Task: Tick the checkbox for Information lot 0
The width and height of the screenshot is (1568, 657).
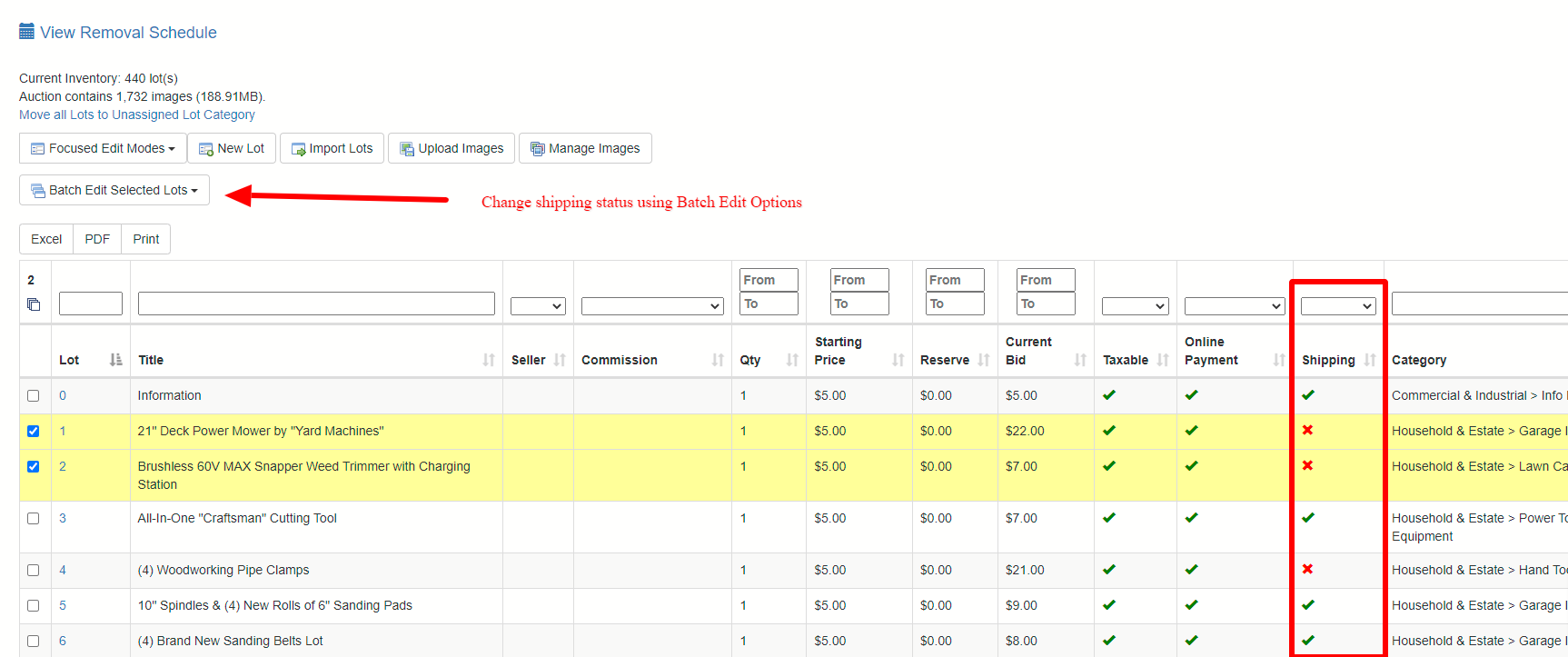Action: pos(34,396)
